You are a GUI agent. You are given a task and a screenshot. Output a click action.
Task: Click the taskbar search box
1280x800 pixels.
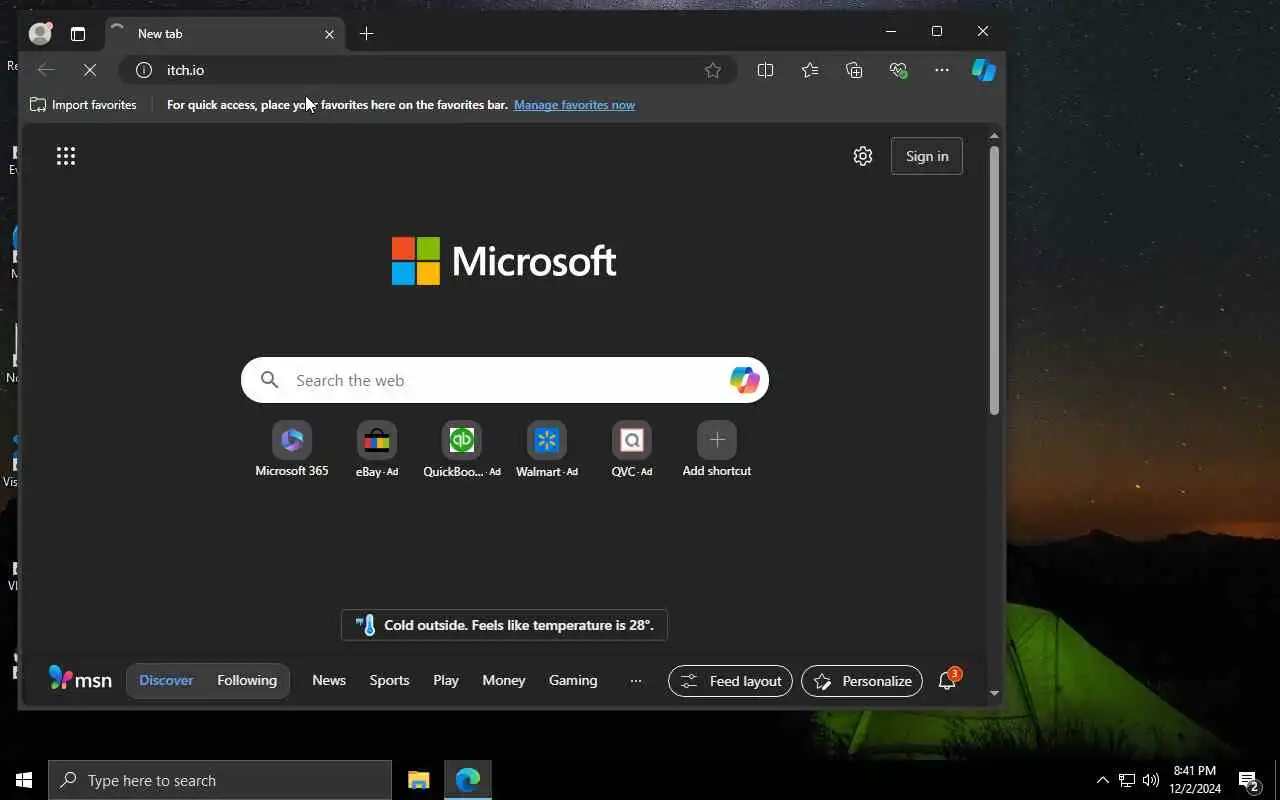coord(220,780)
